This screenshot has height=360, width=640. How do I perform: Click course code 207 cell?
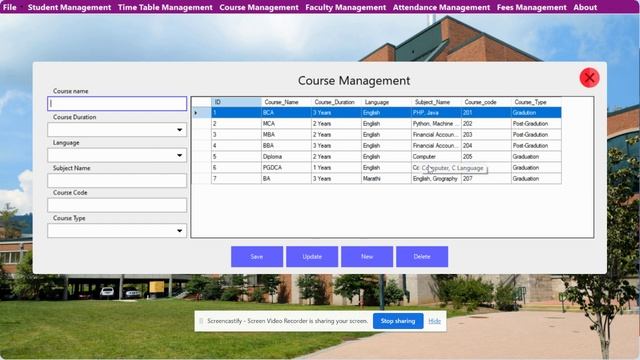tap(486, 179)
